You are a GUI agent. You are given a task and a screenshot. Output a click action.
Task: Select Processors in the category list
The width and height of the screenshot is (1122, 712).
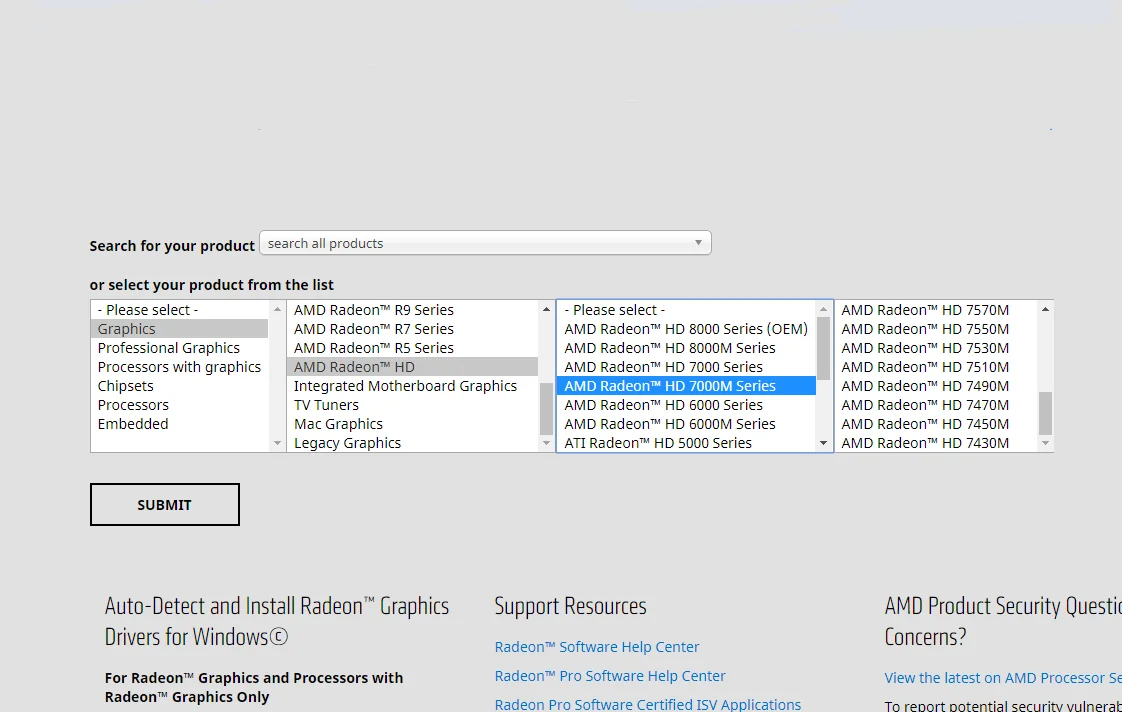(x=180, y=404)
